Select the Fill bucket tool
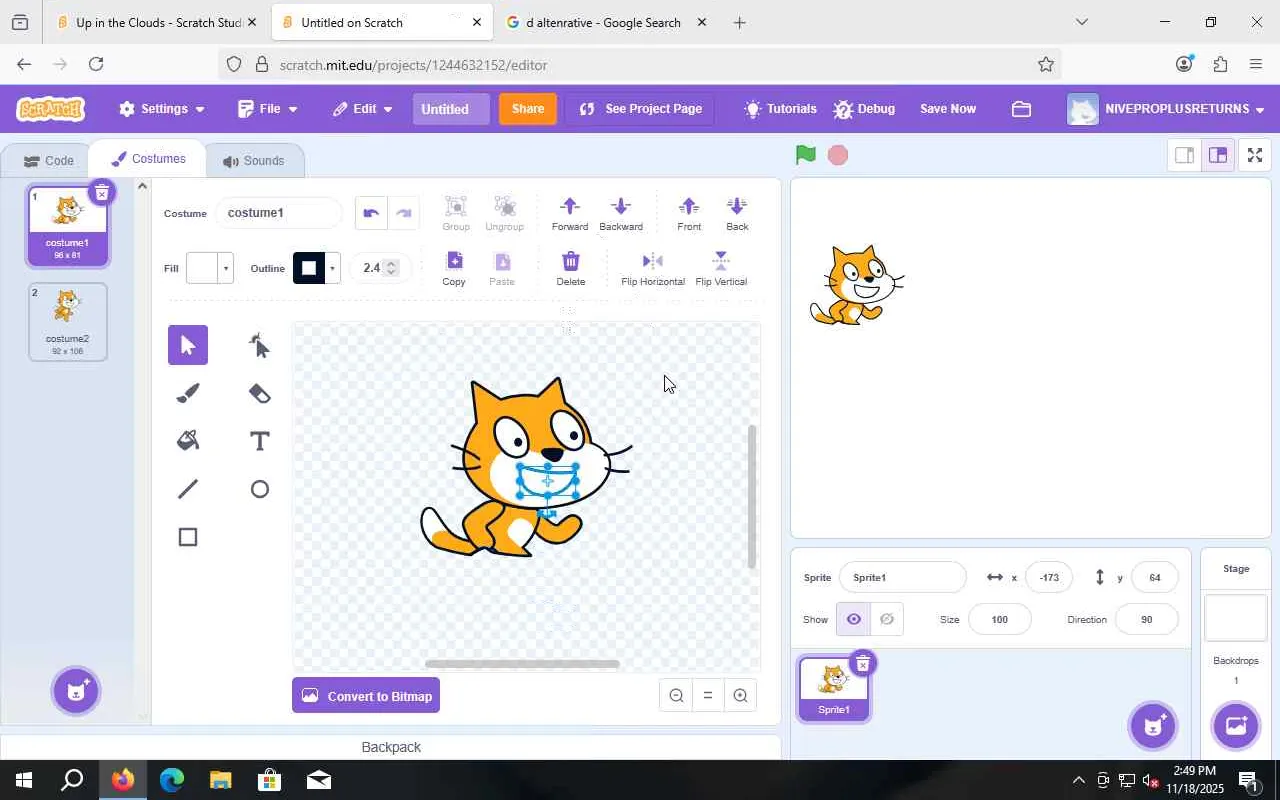Viewport: 1280px width, 800px height. pos(188,441)
